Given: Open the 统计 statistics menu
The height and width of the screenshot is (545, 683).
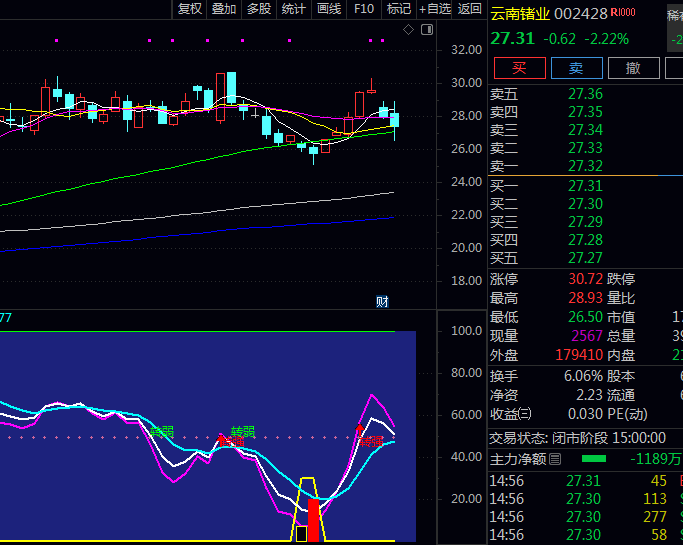Looking at the screenshot, I should pos(294,9).
